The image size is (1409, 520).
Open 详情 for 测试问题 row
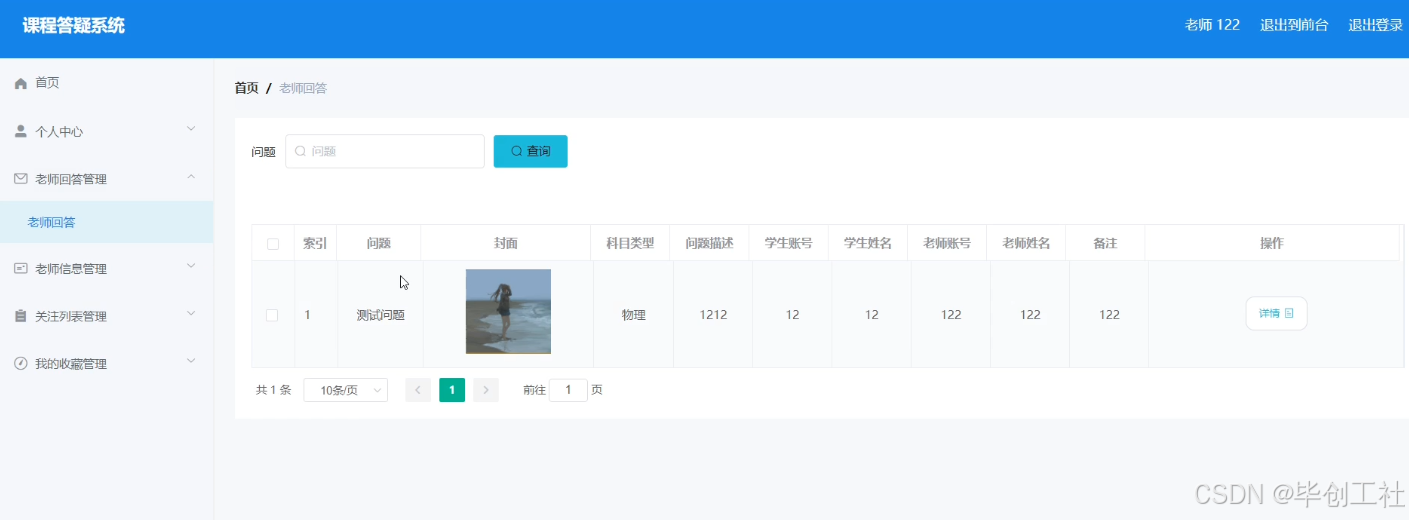click(x=1276, y=314)
